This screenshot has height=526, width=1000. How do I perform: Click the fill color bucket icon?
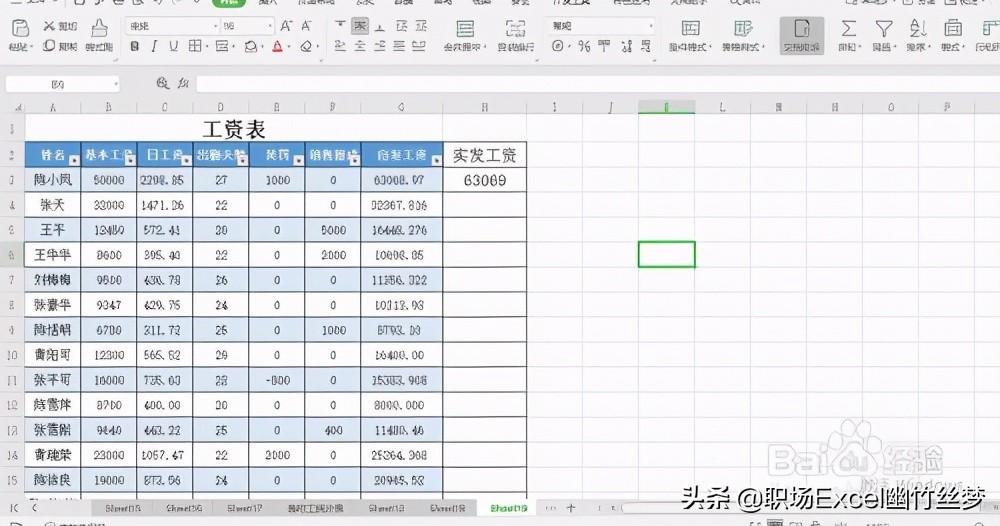(x=251, y=46)
